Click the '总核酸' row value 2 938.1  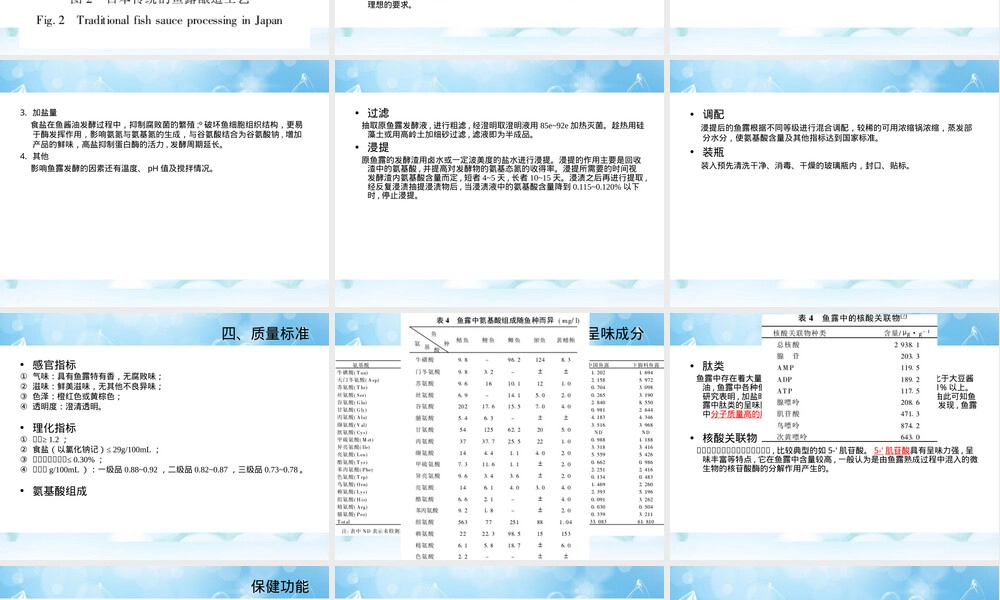[907, 344]
